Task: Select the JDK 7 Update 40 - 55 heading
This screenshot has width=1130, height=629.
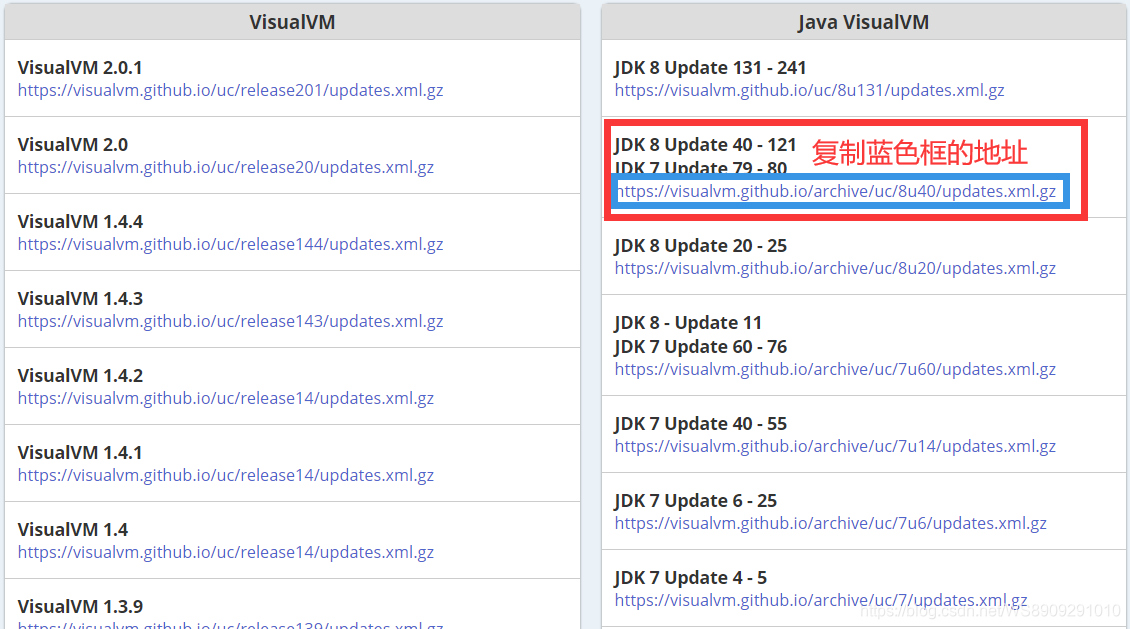Action: [700, 424]
